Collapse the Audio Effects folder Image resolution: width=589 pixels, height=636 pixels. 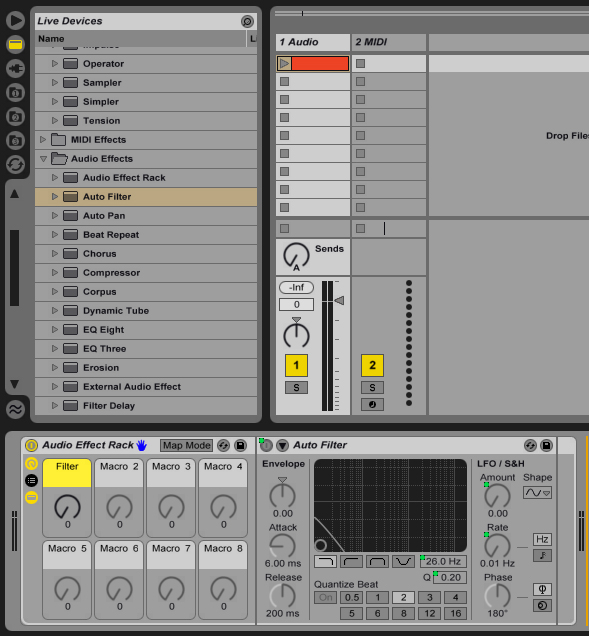click(43, 159)
